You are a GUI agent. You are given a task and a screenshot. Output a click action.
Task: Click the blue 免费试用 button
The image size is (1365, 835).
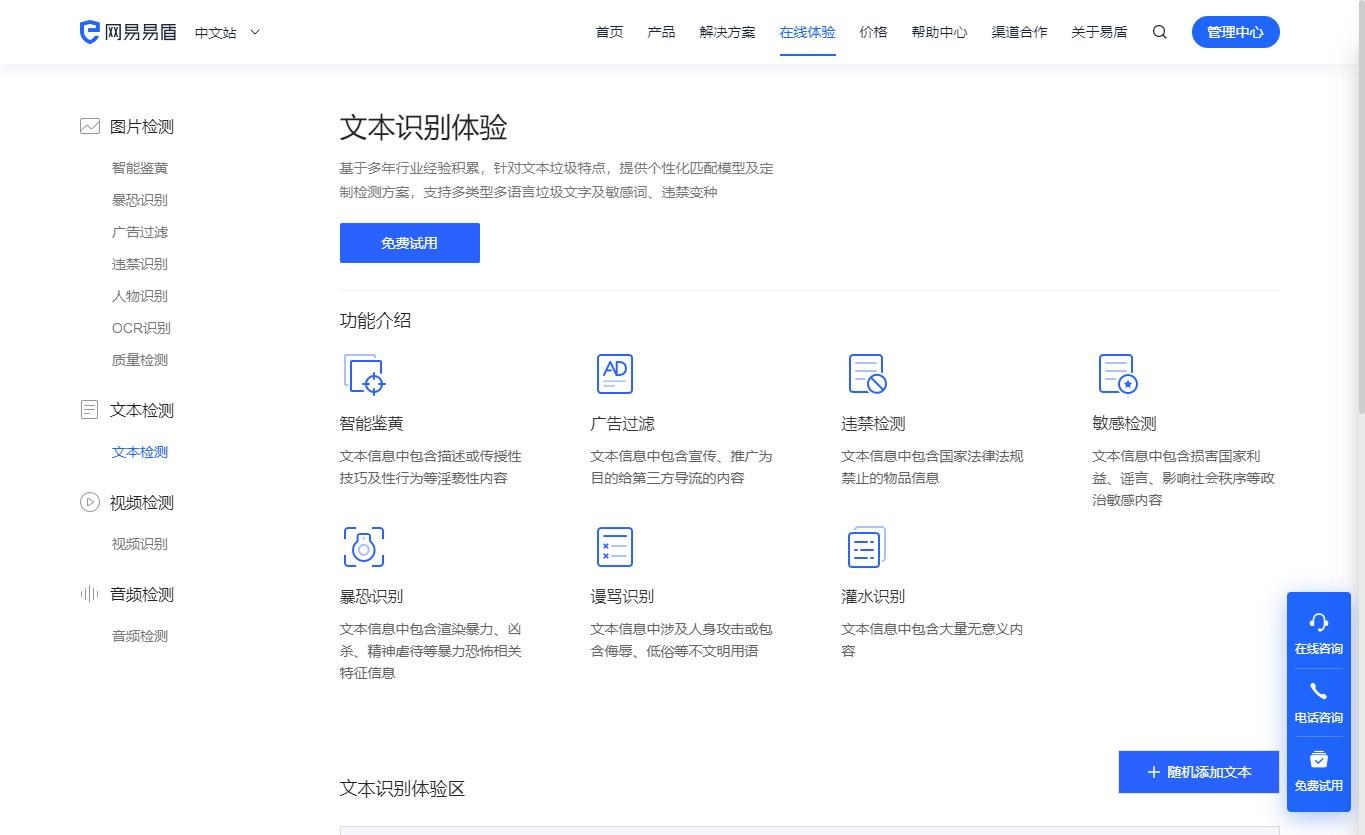click(x=409, y=243)
